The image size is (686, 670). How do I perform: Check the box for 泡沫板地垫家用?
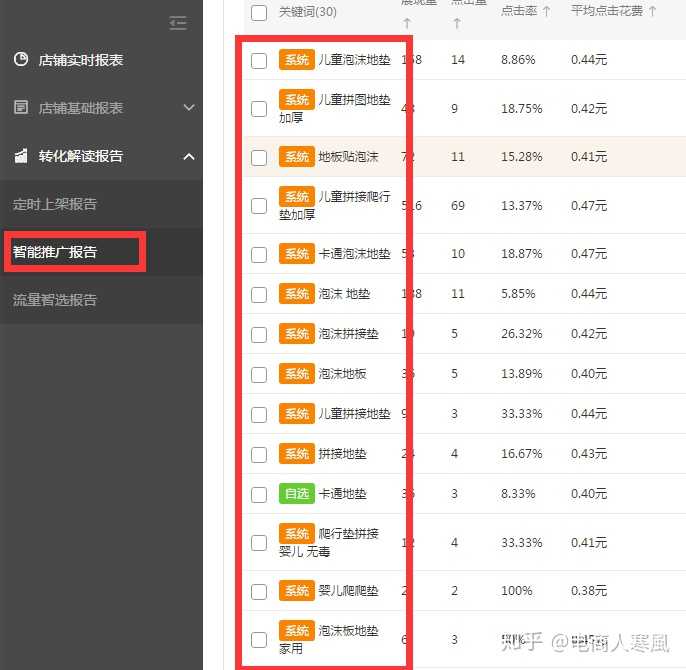coord(259,640)
